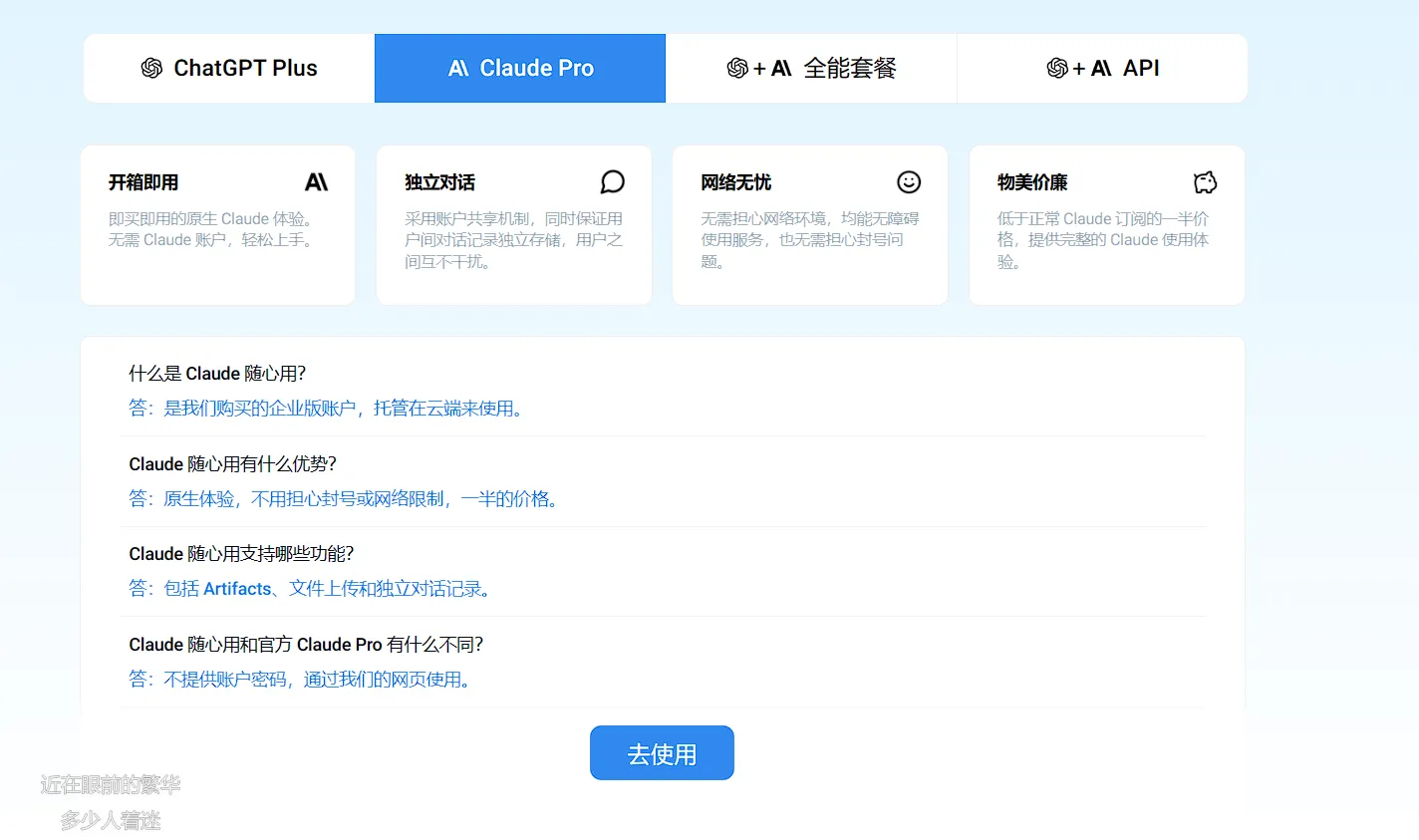The height and width of the screenshot is (840, 1419).
Task: Click the answer 不提供账户密码
Action: tap(302, 680)
